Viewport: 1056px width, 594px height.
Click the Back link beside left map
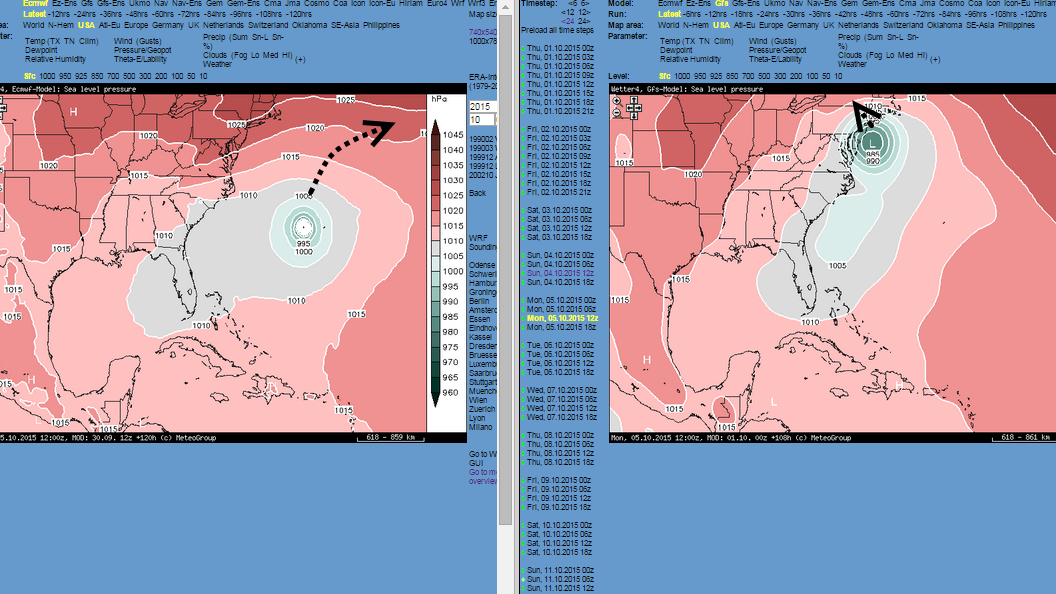[477, 192]
